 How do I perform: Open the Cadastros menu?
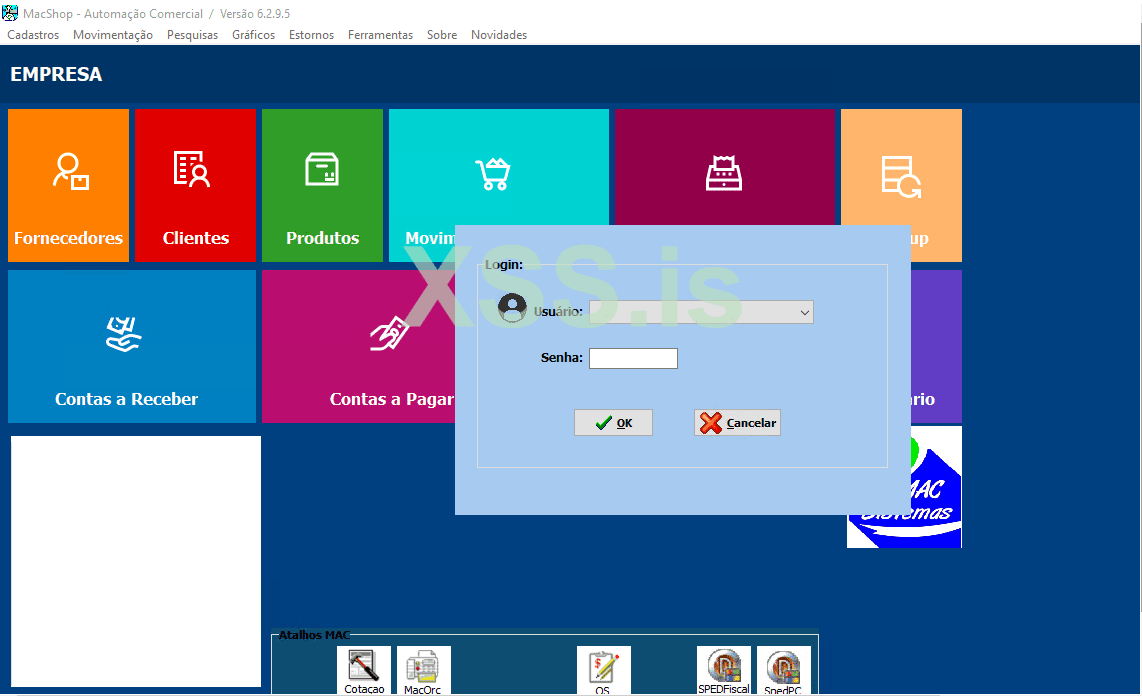(x=33, y=35)
